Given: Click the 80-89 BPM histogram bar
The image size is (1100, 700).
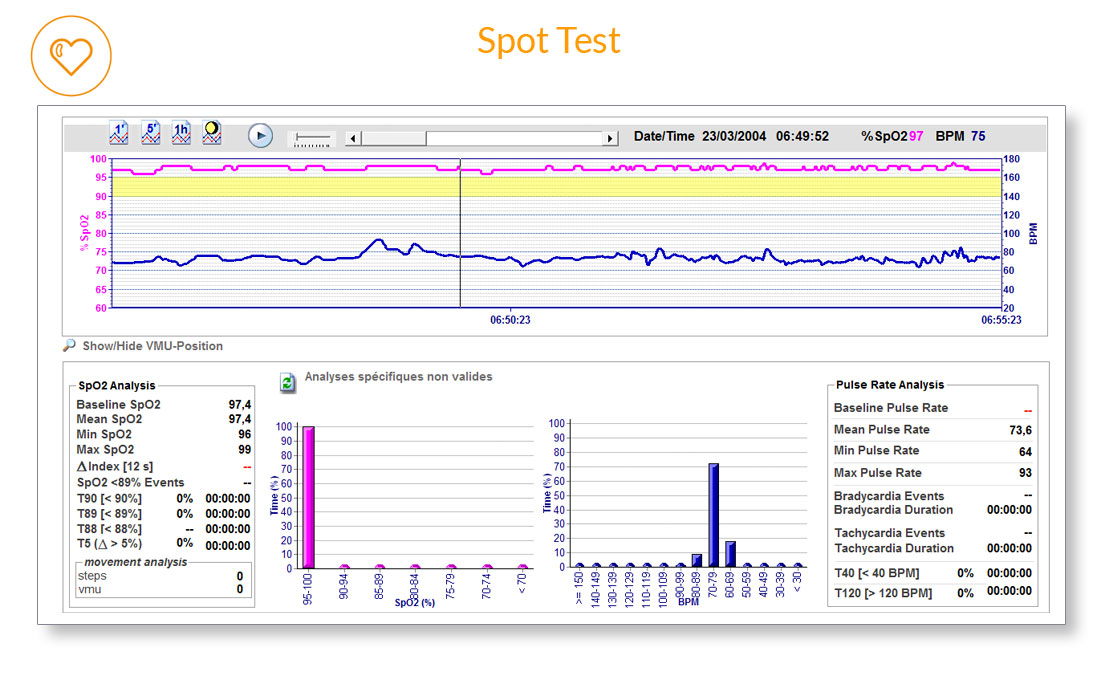Looking at the screenshot, I should tap(697, 560).
